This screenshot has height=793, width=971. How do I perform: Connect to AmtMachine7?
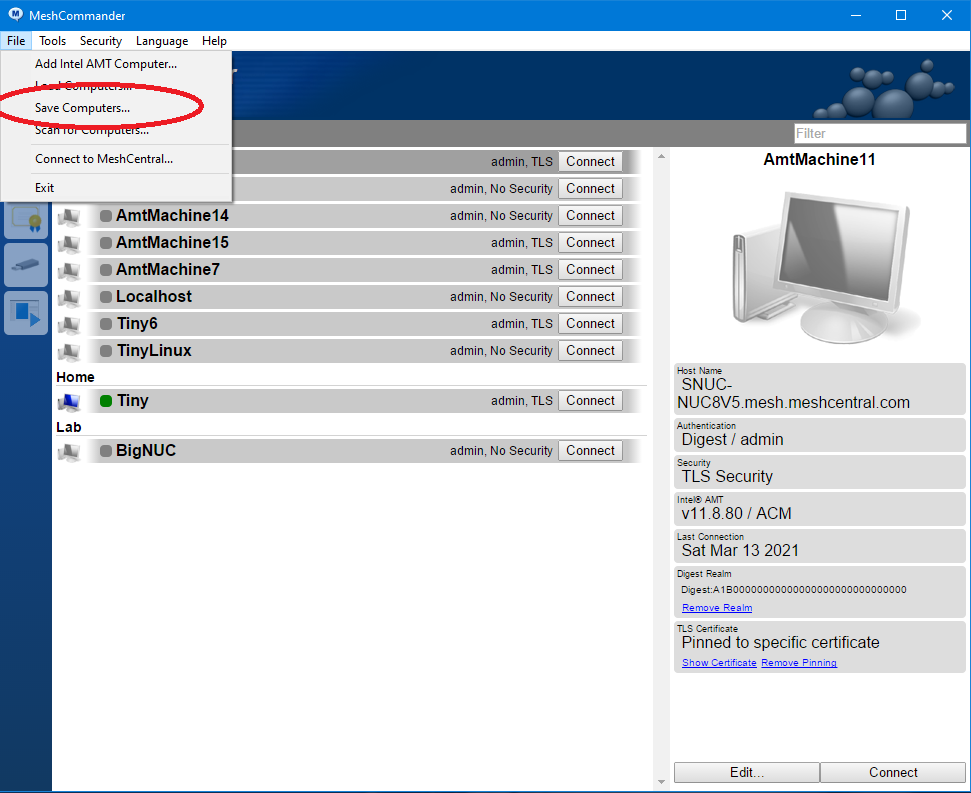590,269
